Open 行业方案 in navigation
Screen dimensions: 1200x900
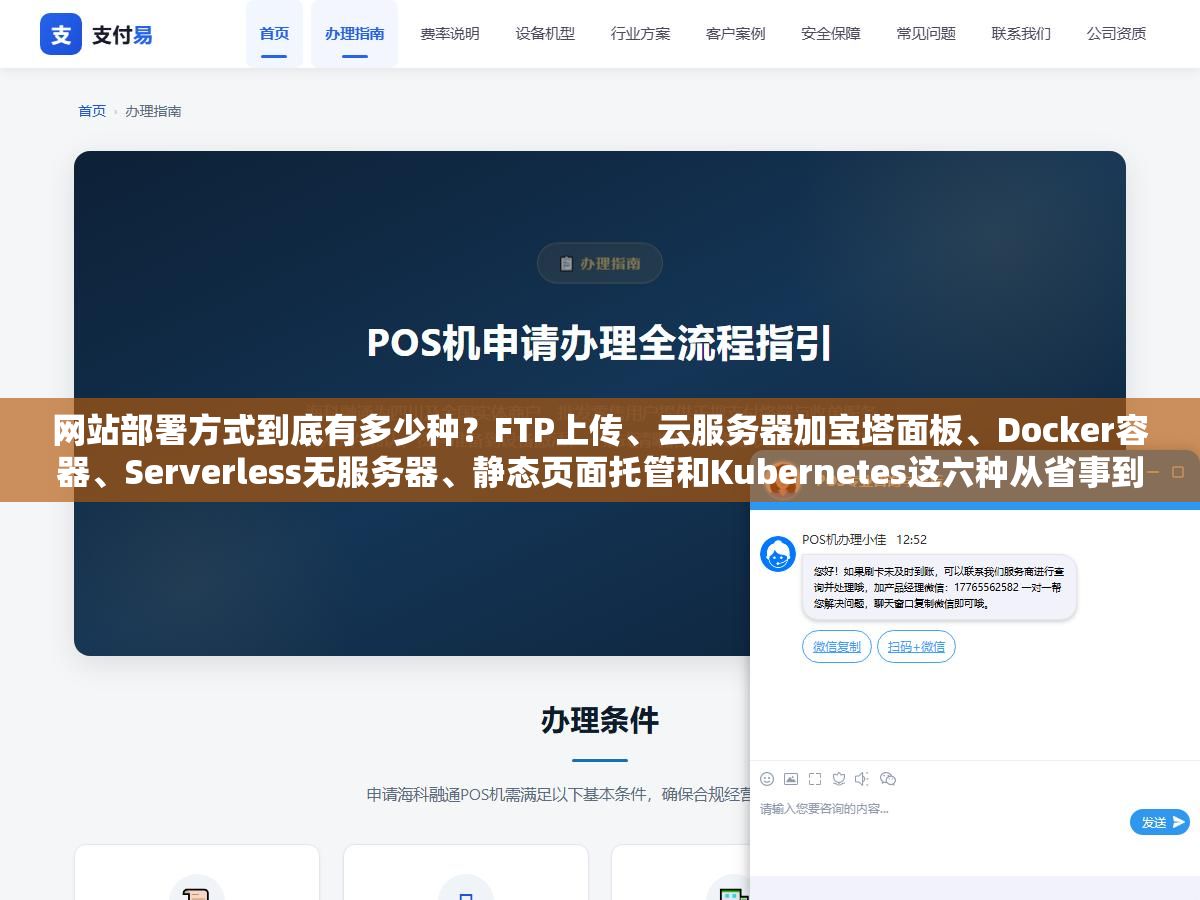click(x=641, y=33)
